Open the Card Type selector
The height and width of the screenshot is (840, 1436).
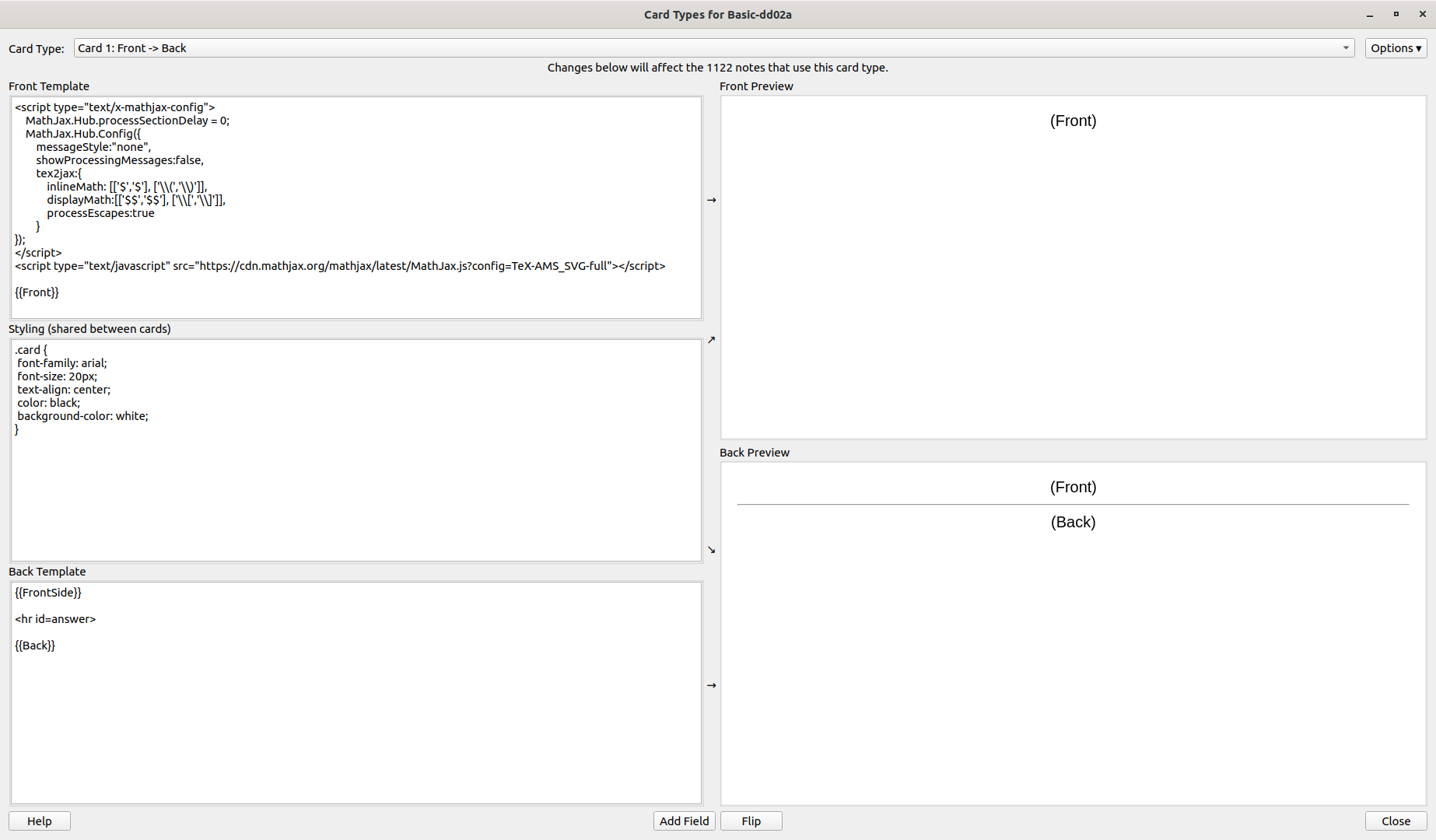709,47
